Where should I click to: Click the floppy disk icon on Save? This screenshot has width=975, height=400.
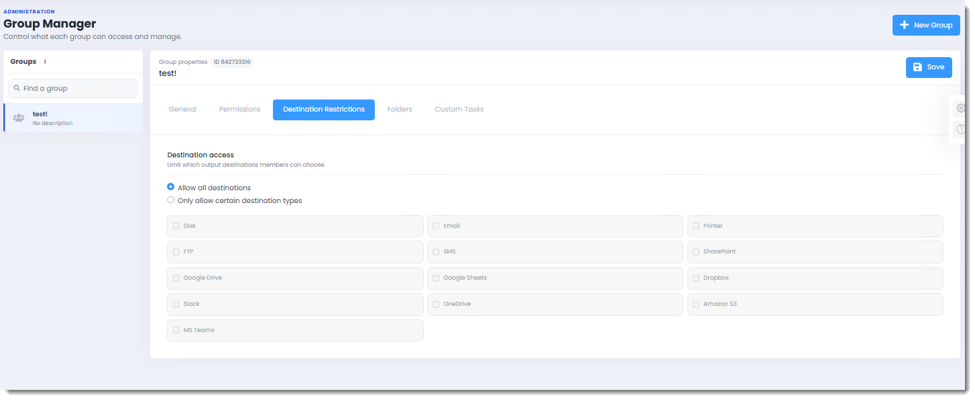tap(917, 67)
